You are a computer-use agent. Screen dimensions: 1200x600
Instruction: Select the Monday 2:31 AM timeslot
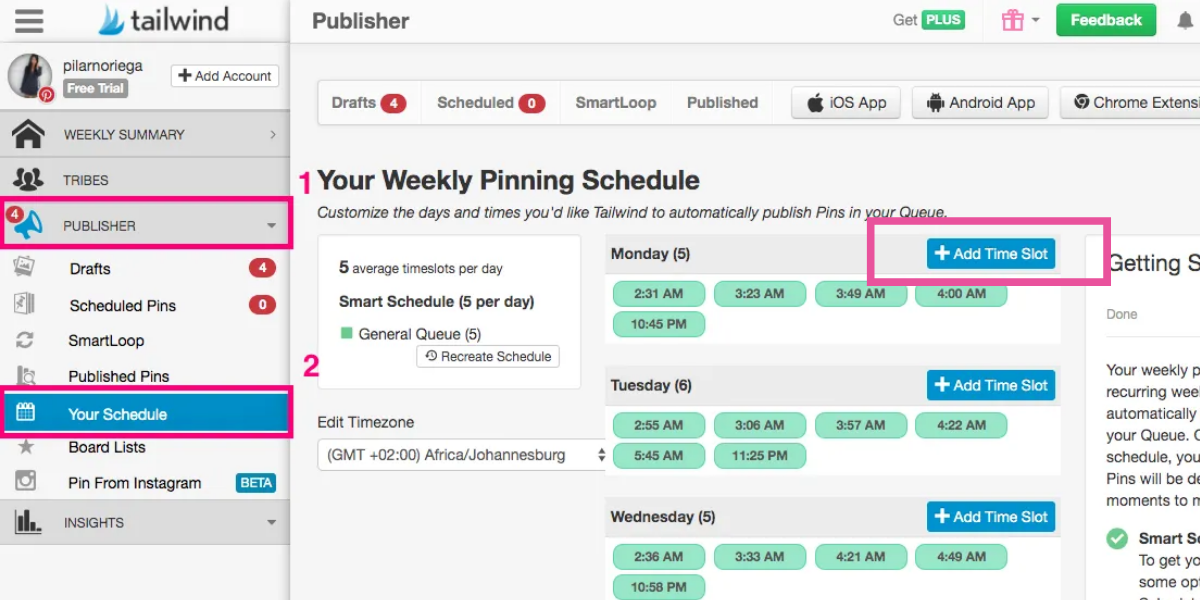click(x=658, y=294)
